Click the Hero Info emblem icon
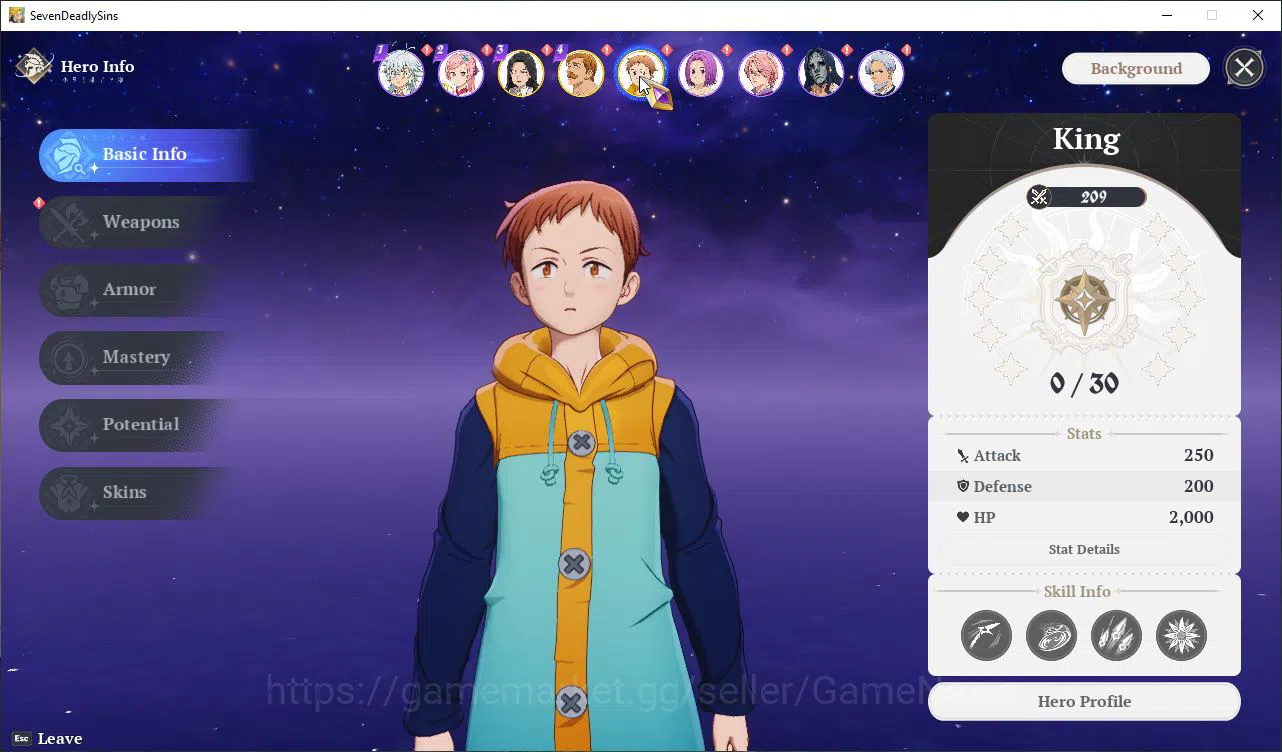This screenshot has height=752, width=1282. coord(34,67)
